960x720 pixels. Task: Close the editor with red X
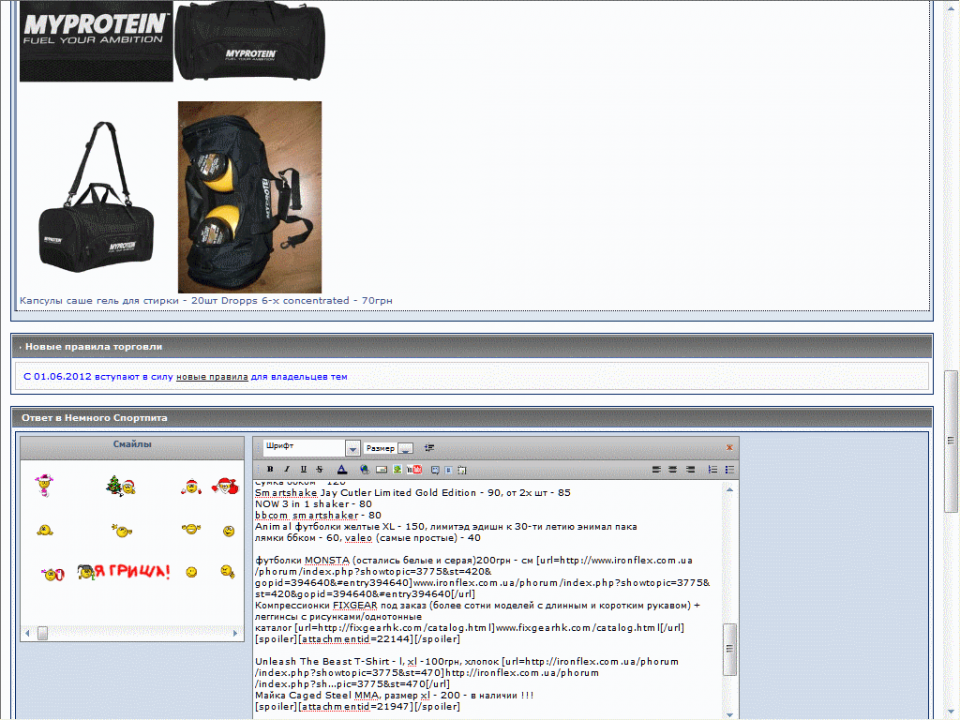click(729, 447)
